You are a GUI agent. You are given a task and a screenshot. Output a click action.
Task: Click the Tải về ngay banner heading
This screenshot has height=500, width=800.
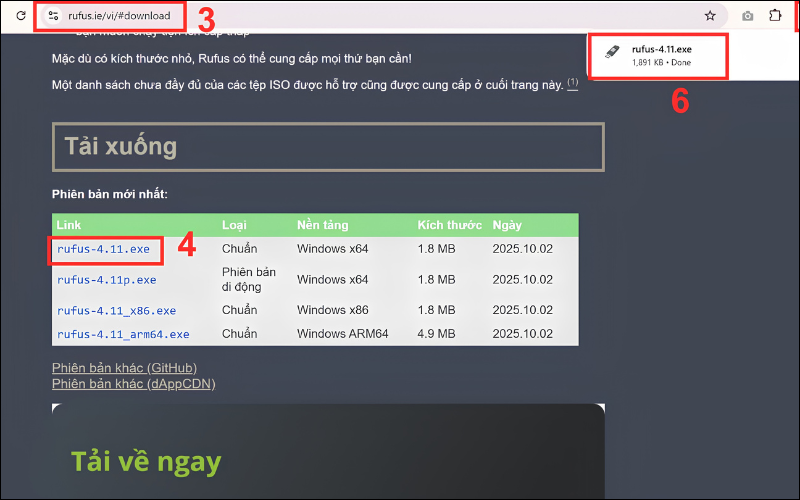tap(146, 462)
